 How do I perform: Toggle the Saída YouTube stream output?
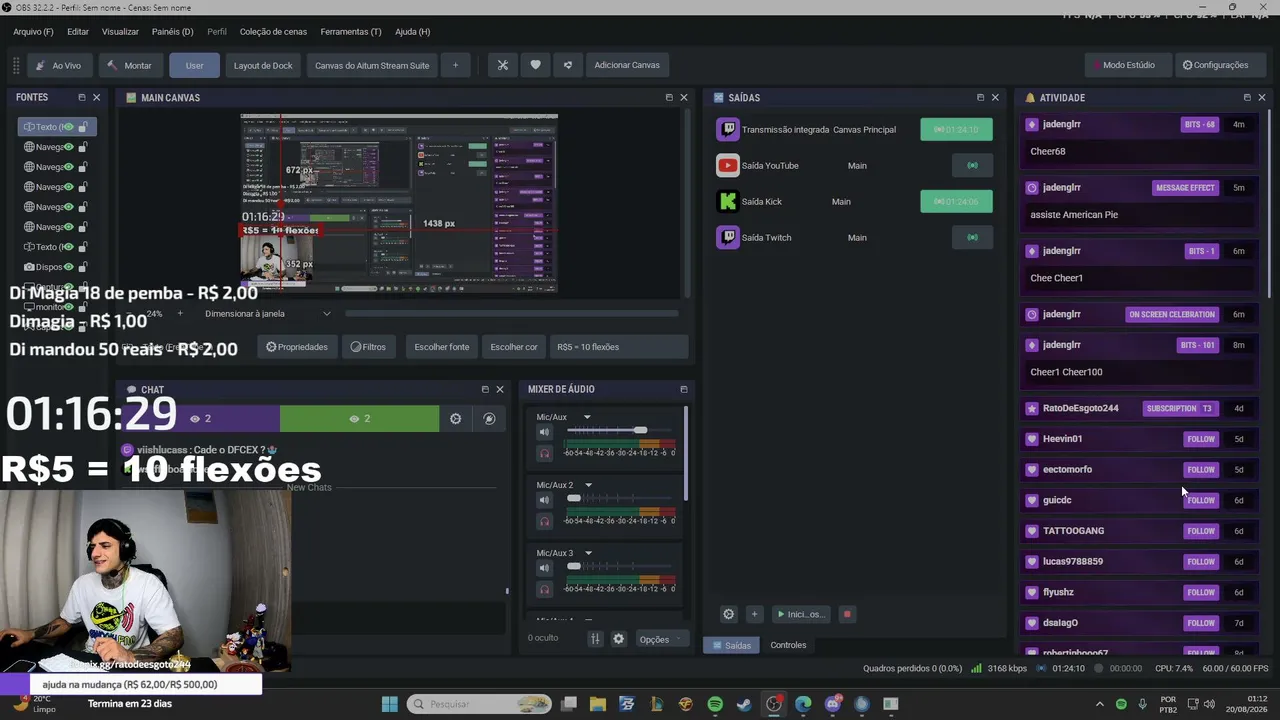click(972, 166)
